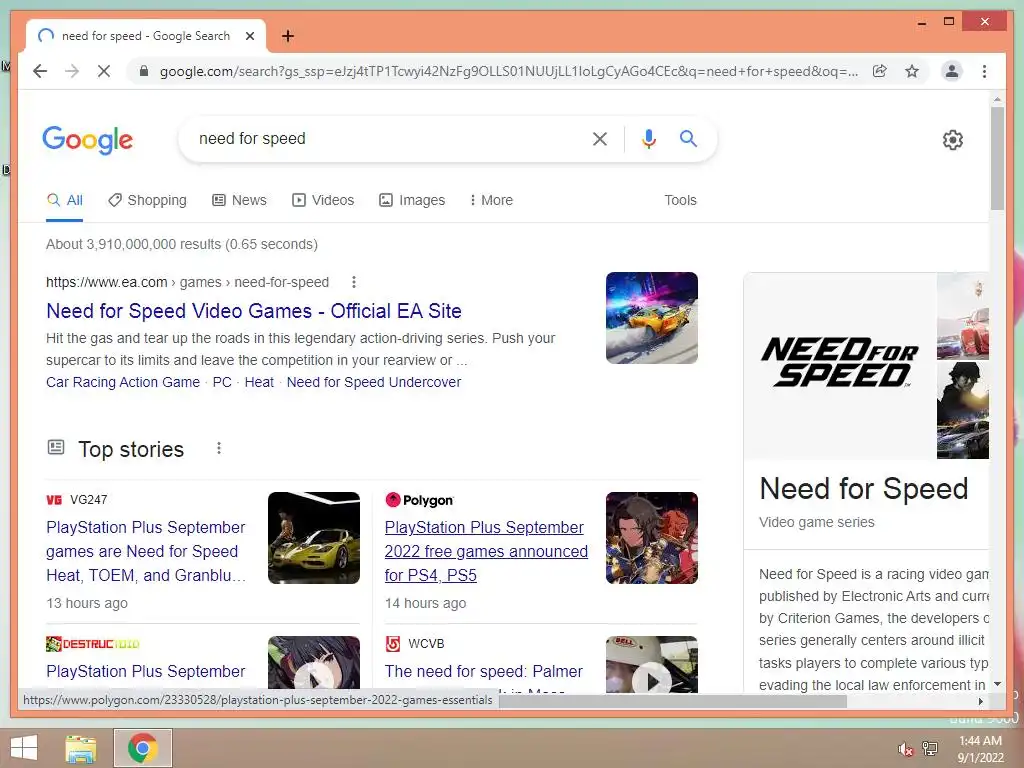Viewport: 1024px width, 768px height.
Task: Stop page loading with the X button
Action: click(x=104, y=71)
